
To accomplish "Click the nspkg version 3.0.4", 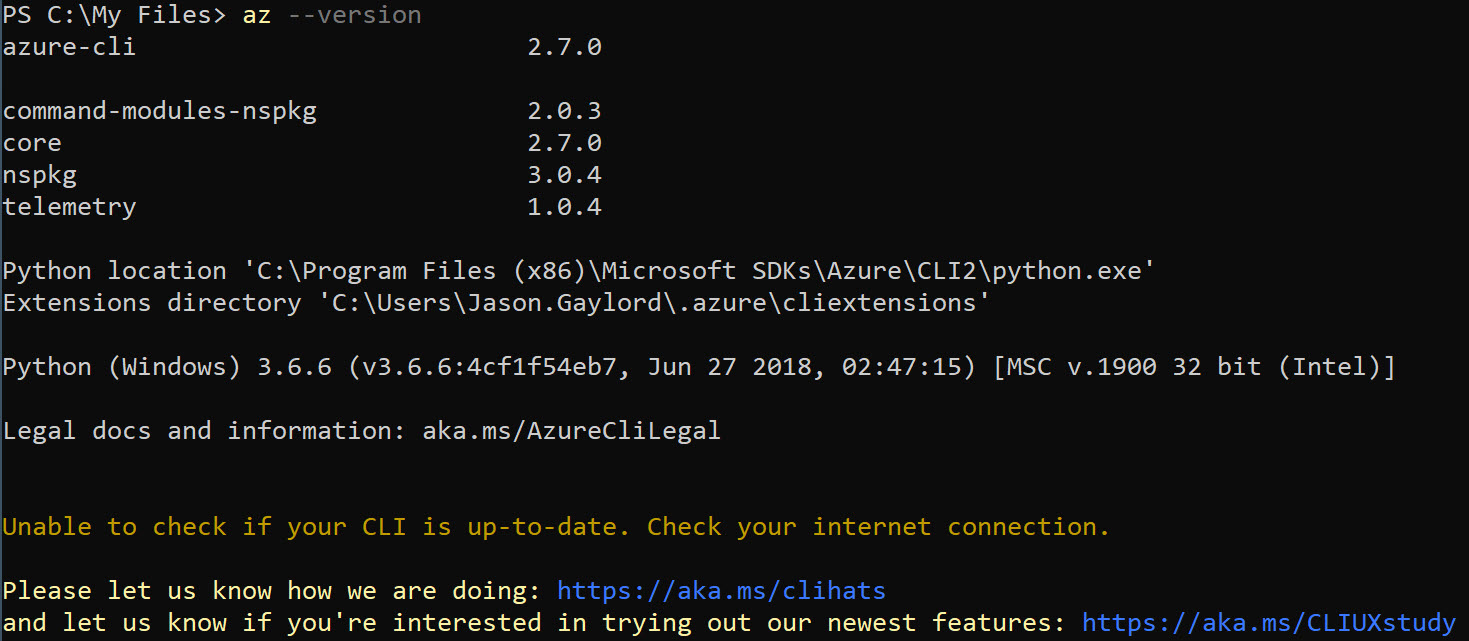I will click(564, 175).
